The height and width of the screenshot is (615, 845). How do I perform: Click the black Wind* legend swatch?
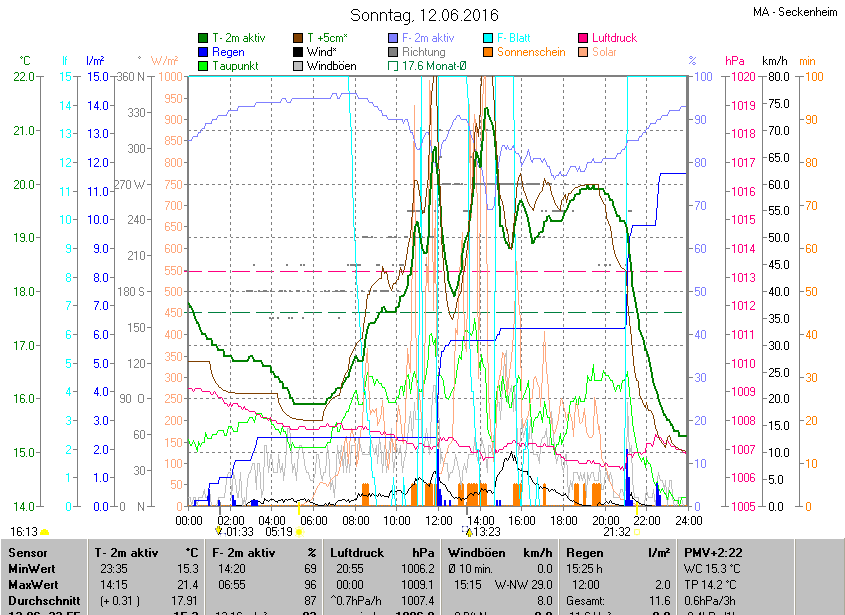point(298,52)
